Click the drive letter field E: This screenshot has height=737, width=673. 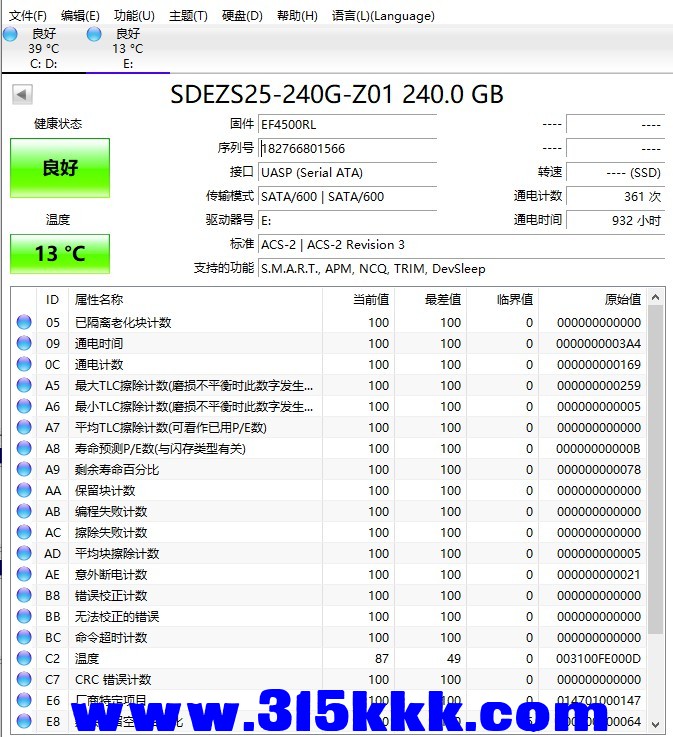(x=347, y=220)
